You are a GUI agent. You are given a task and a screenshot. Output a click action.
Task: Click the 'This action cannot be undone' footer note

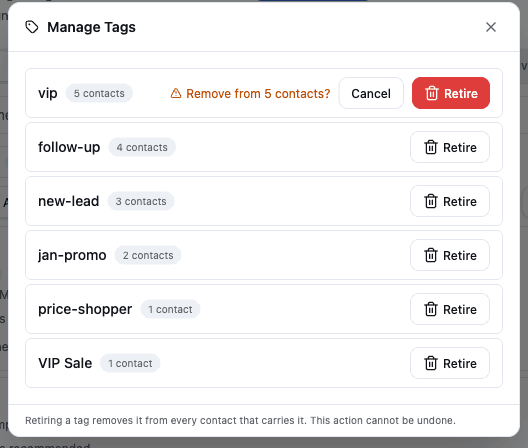click(383, 420)
